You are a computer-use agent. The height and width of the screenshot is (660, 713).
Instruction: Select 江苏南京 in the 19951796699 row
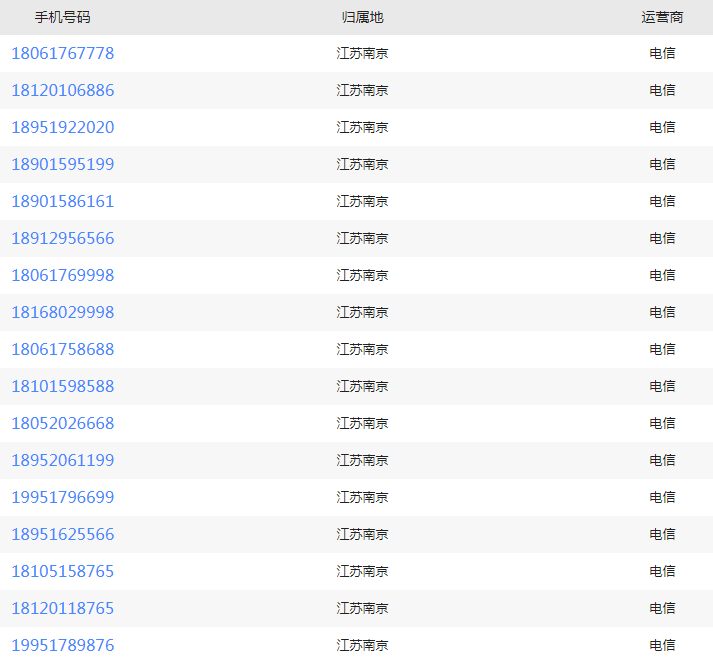[362, 498]
